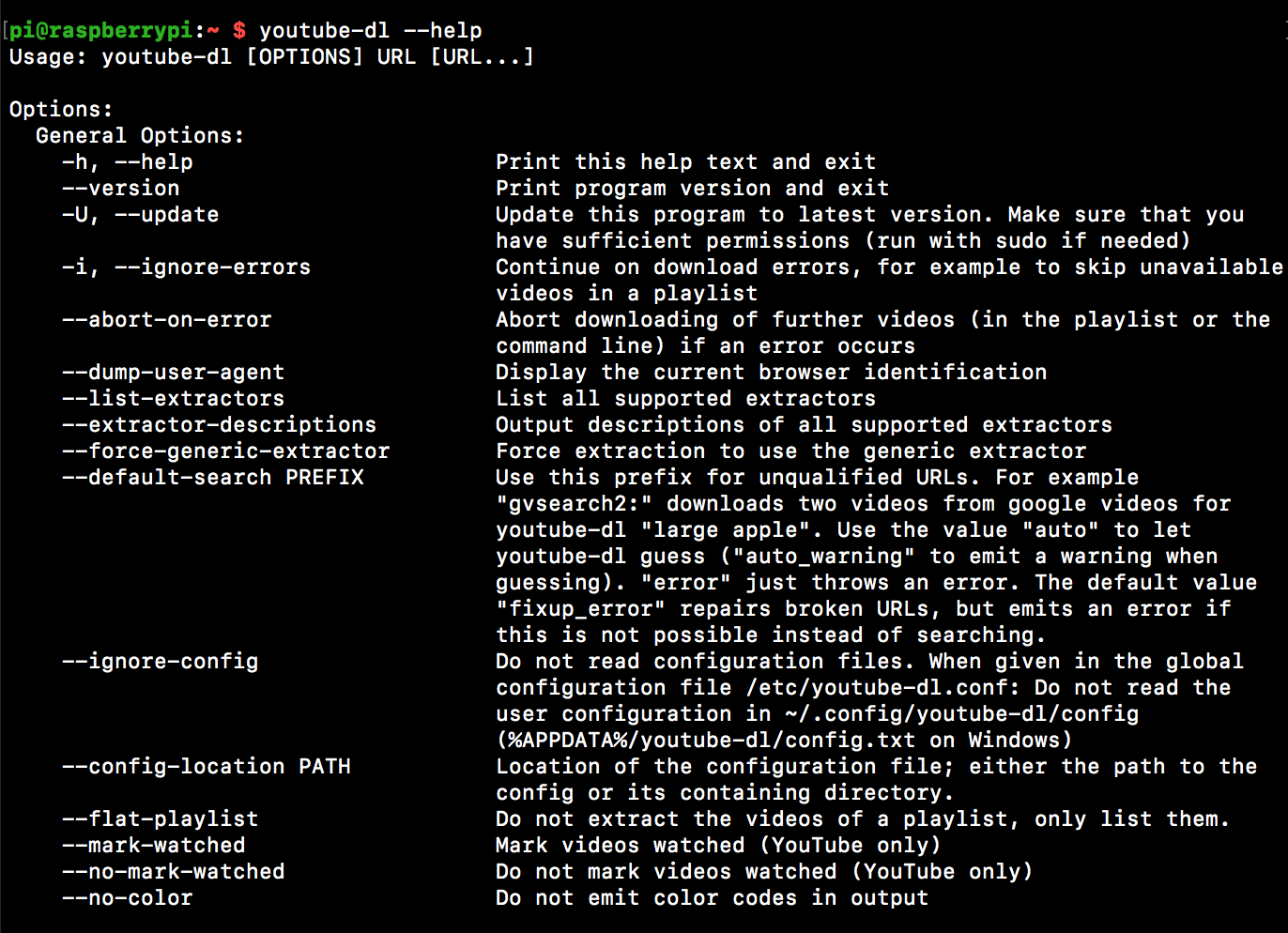This screenshot has height=933, width=1288.
Task: Click the -i, --ignore-errors option
Action: [x=186, y=267]
